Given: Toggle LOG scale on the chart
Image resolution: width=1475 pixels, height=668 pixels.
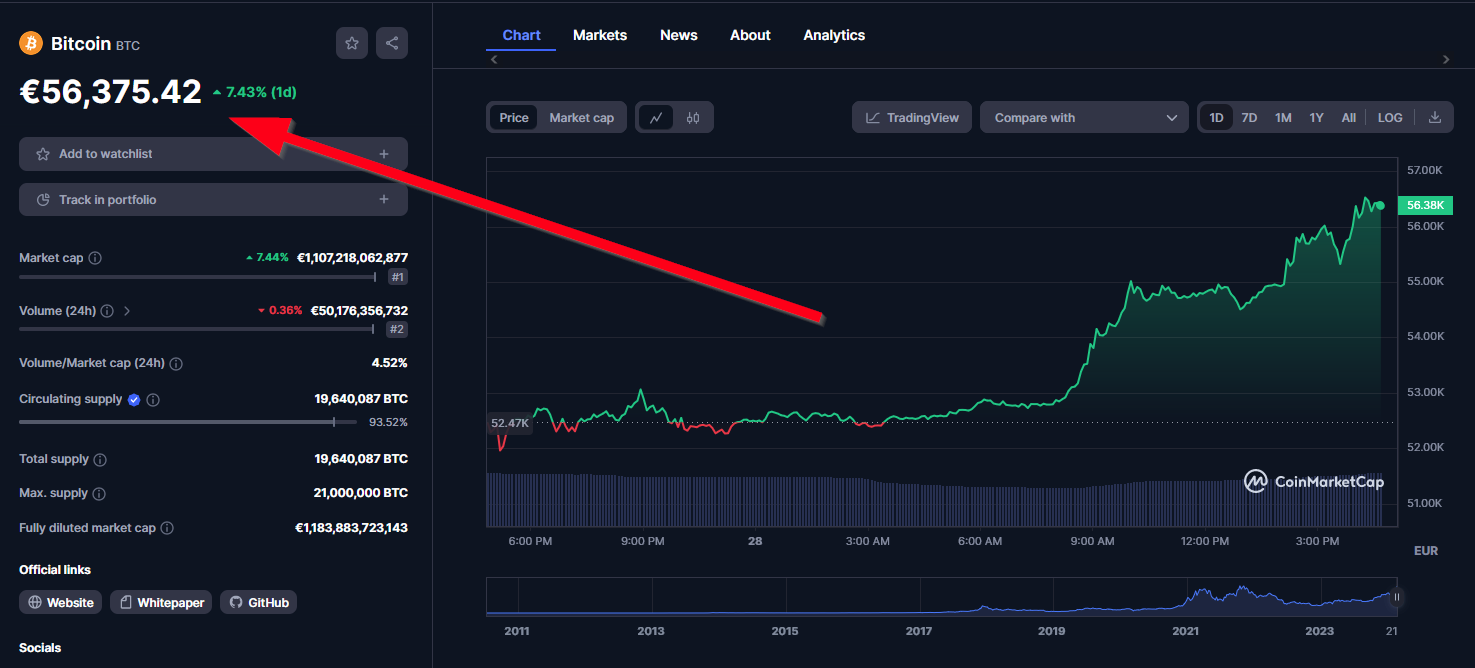Looking at the screenshot, I should pos(1390,118).
